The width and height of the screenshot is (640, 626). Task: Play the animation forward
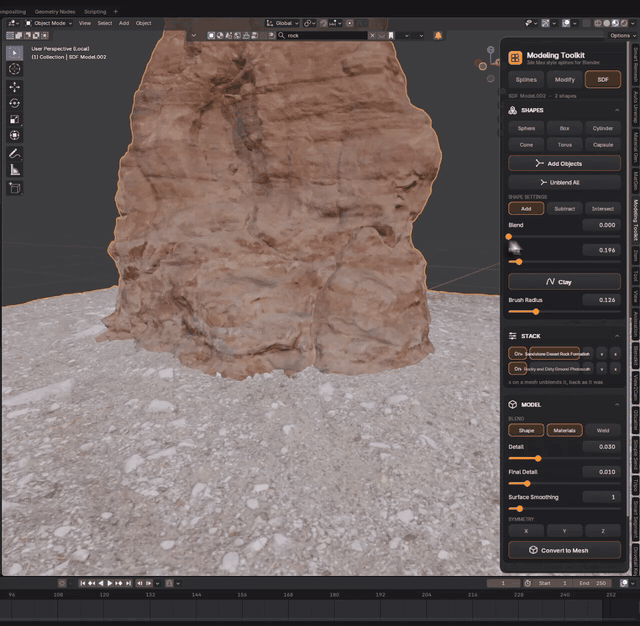click(x=109, y=583)
